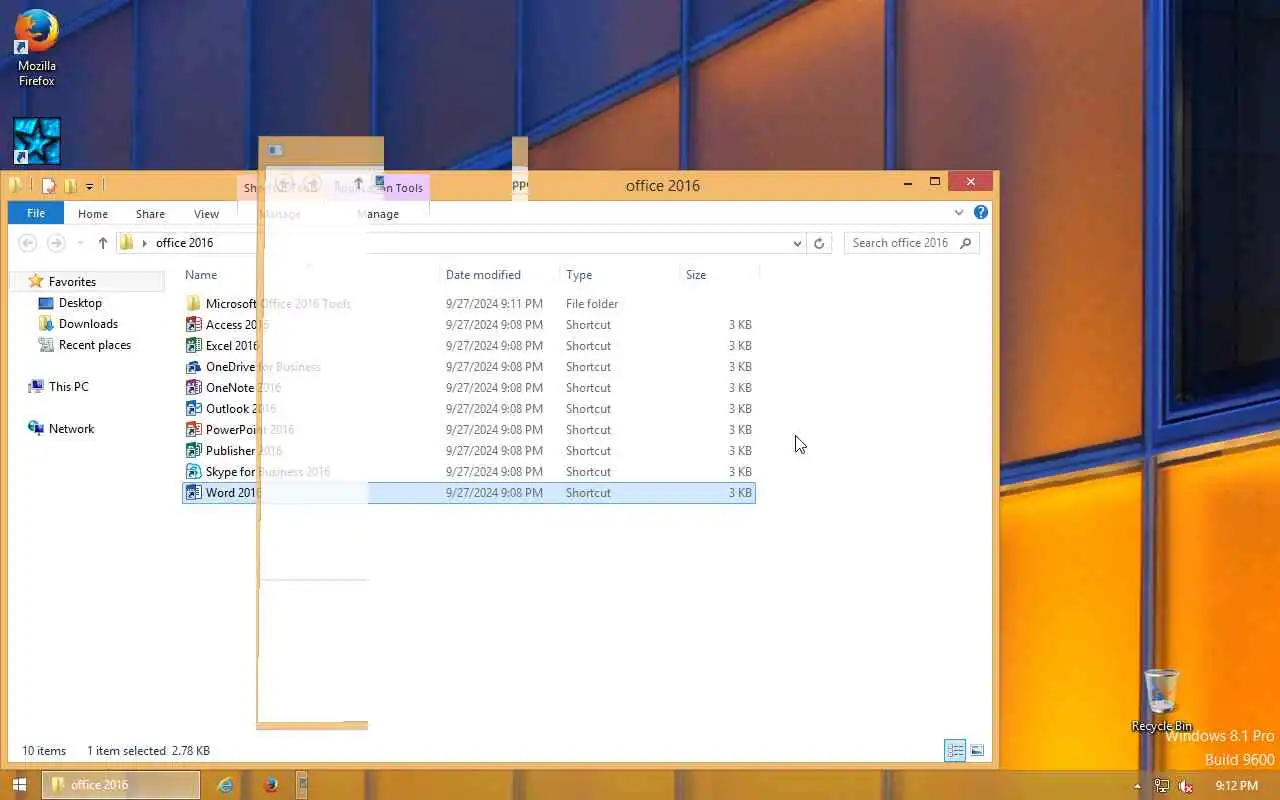Open the 9:12 PM taskbar clock
Viewport: 1280px width, 800px height.
1236,786
